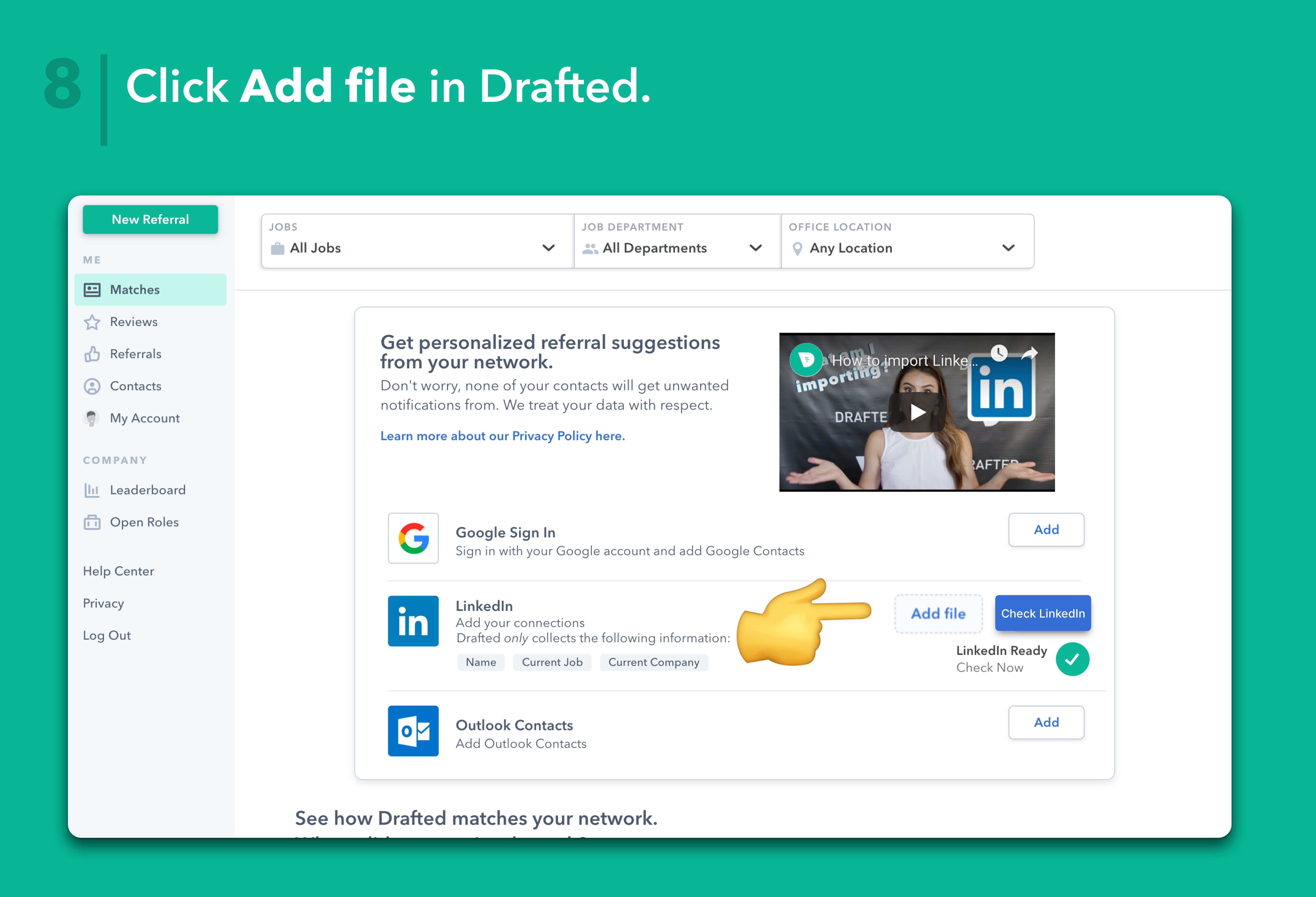Click the Current Company info tag

coord(654,662)
